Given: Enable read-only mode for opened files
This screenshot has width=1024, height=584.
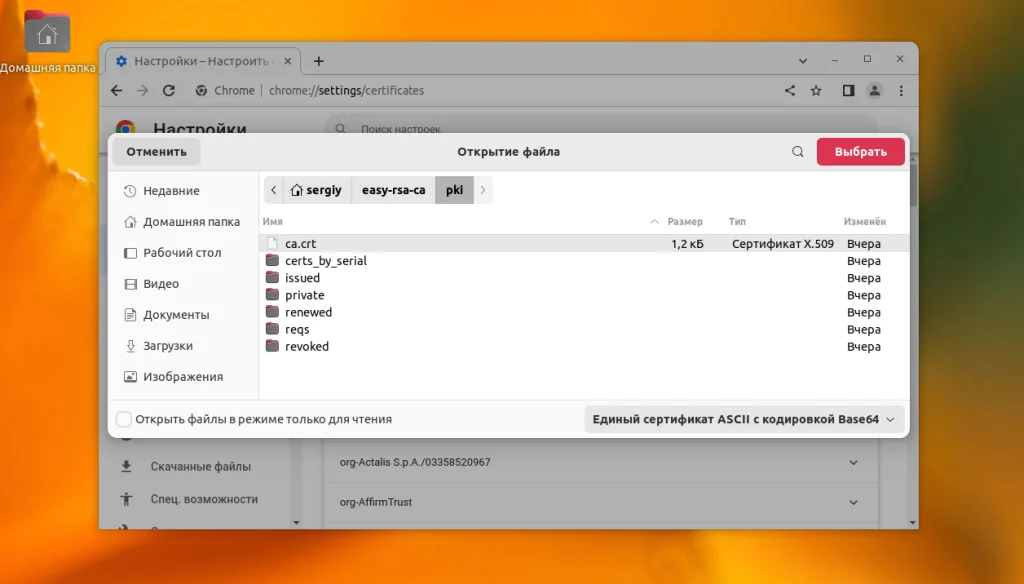Looking at the screenshot, I should pyautogui.click(x=124, y=420).
